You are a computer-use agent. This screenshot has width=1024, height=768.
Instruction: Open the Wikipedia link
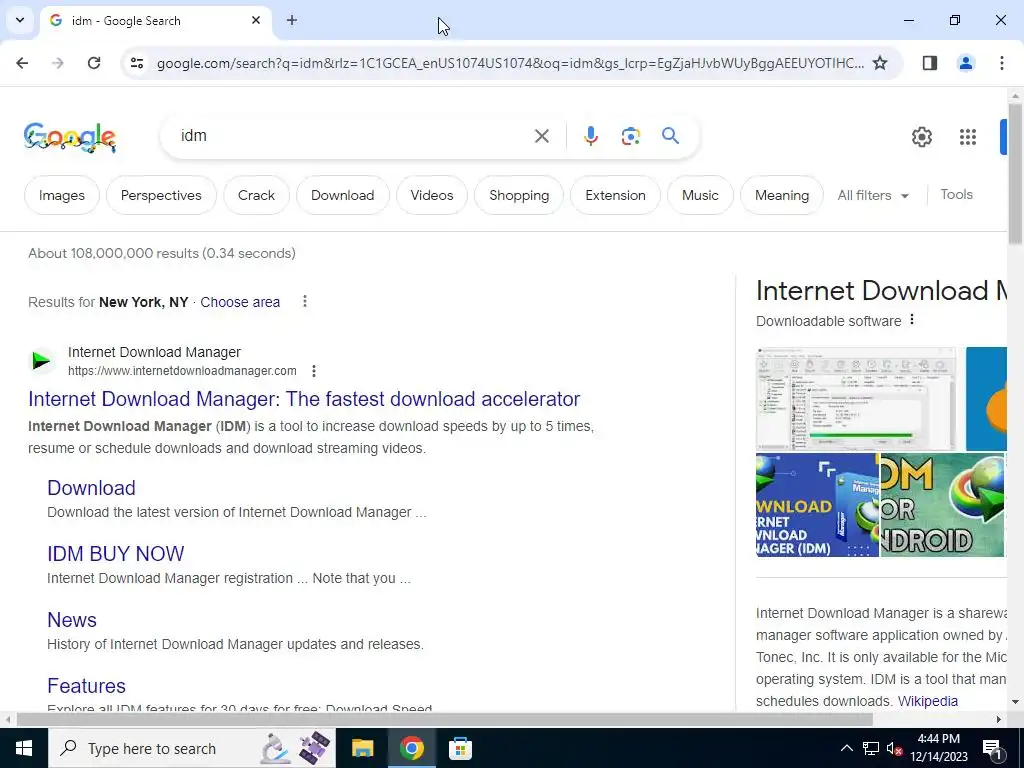point(927,701)
